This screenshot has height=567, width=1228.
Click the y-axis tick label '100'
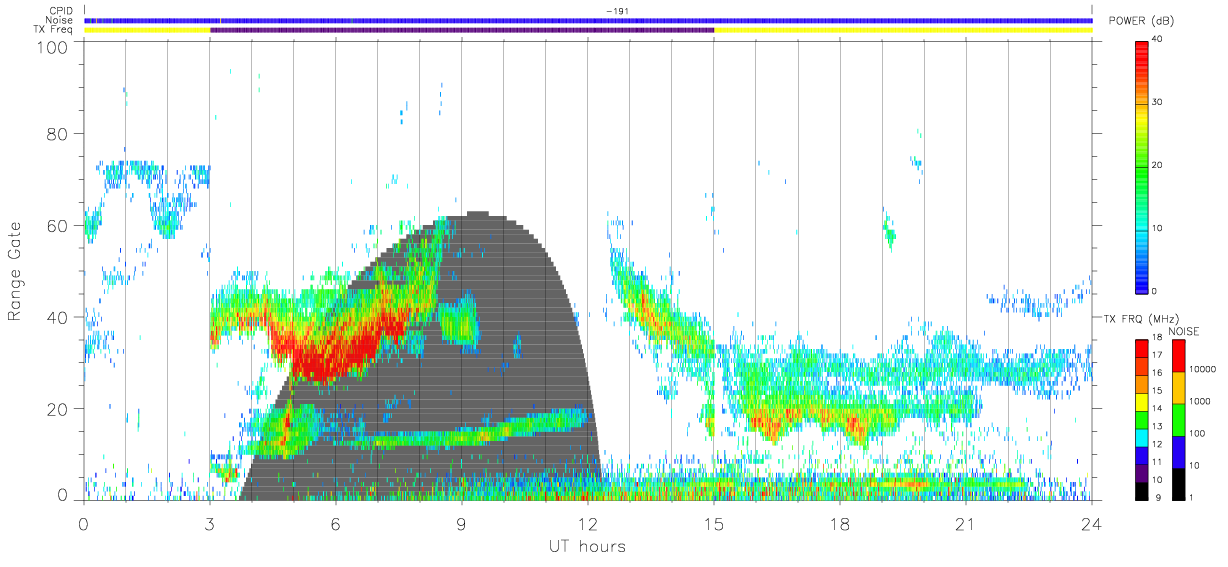pyautogui.click(x=52, y=46)
